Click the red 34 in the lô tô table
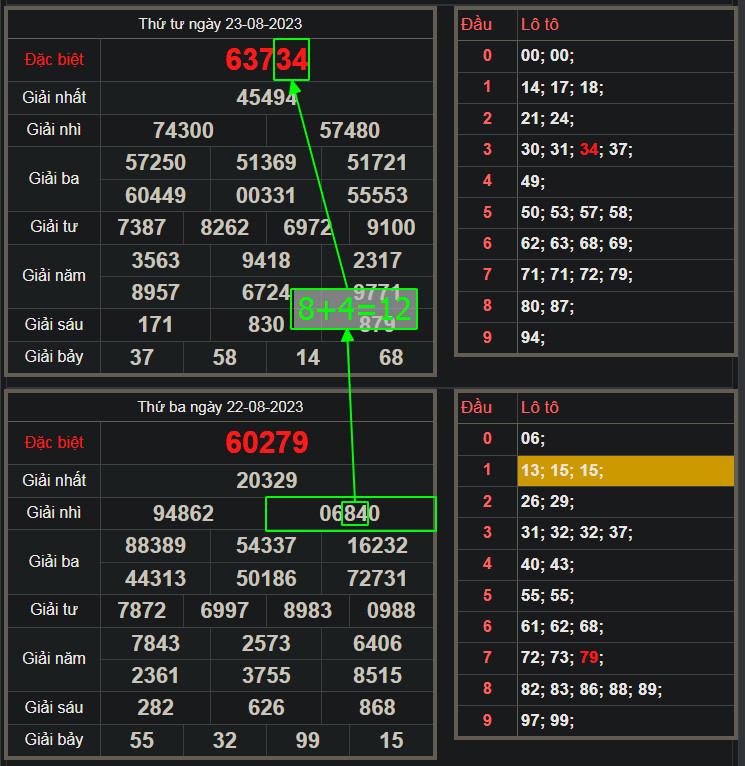 pyautogui.click(x=589, y=150)
